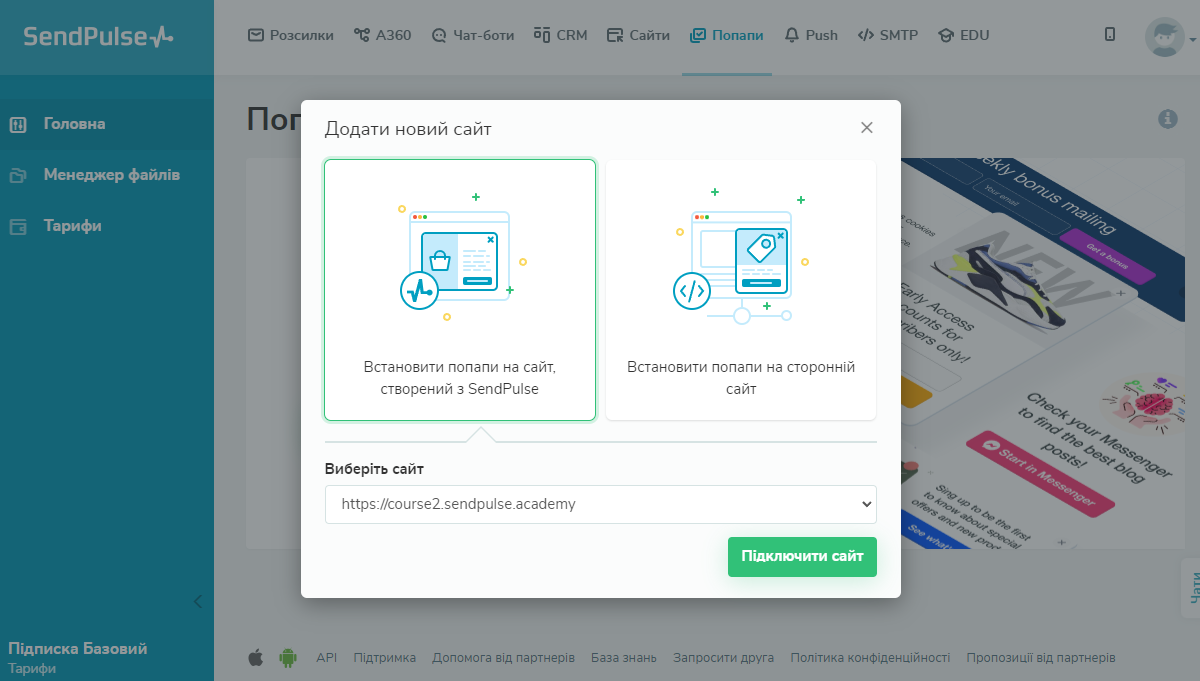Open Головна in the sidebar
Image resolution: width=1200 pixels, height=681 pixels.
click(x=107, y=125)
